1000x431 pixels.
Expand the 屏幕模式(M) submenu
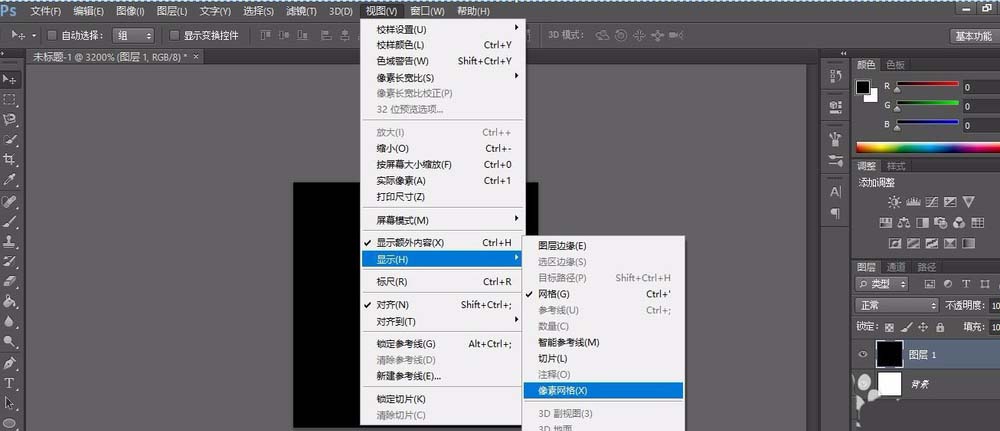pos(442,220)
